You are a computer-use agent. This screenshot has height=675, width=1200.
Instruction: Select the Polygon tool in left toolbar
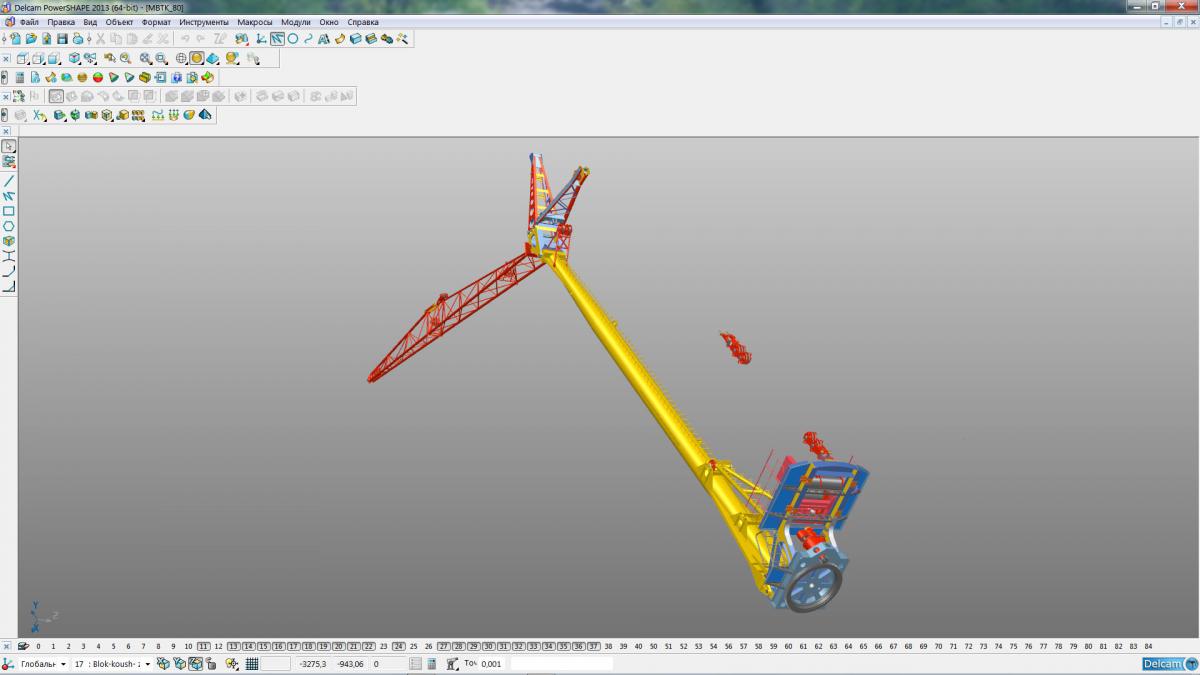point(8,226)
